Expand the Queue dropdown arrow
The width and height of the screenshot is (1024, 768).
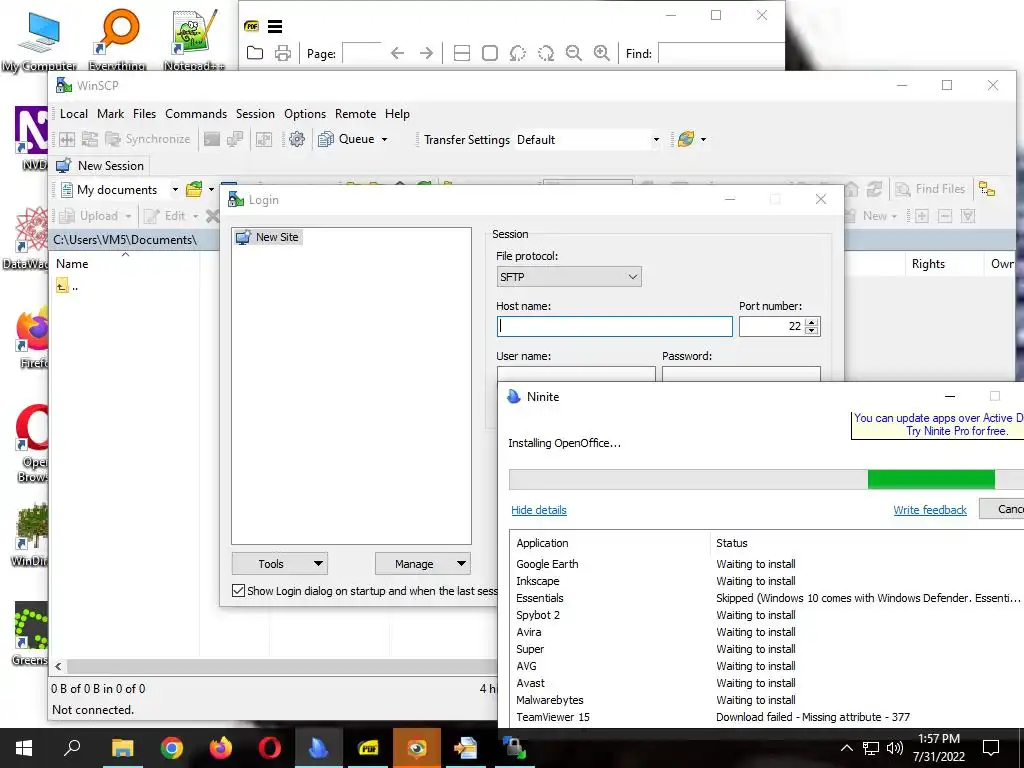click(x=385, y=139)
